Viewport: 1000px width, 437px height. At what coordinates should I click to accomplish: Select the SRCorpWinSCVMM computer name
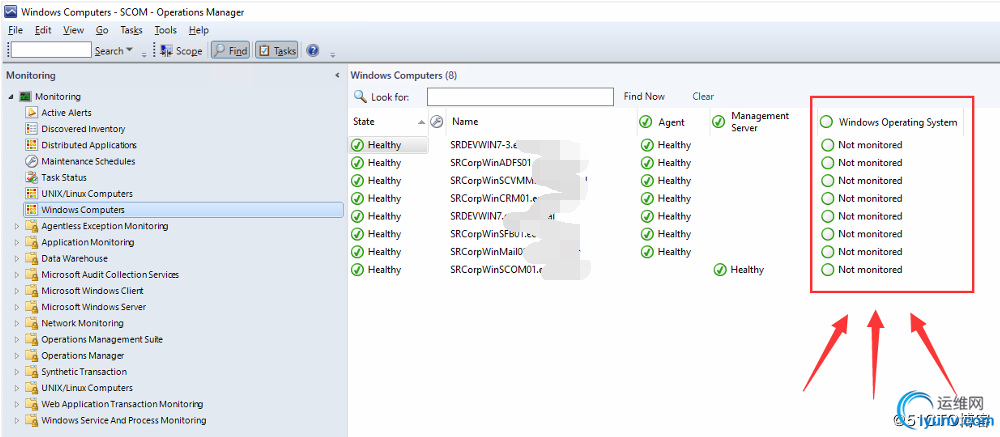(494, 181)
